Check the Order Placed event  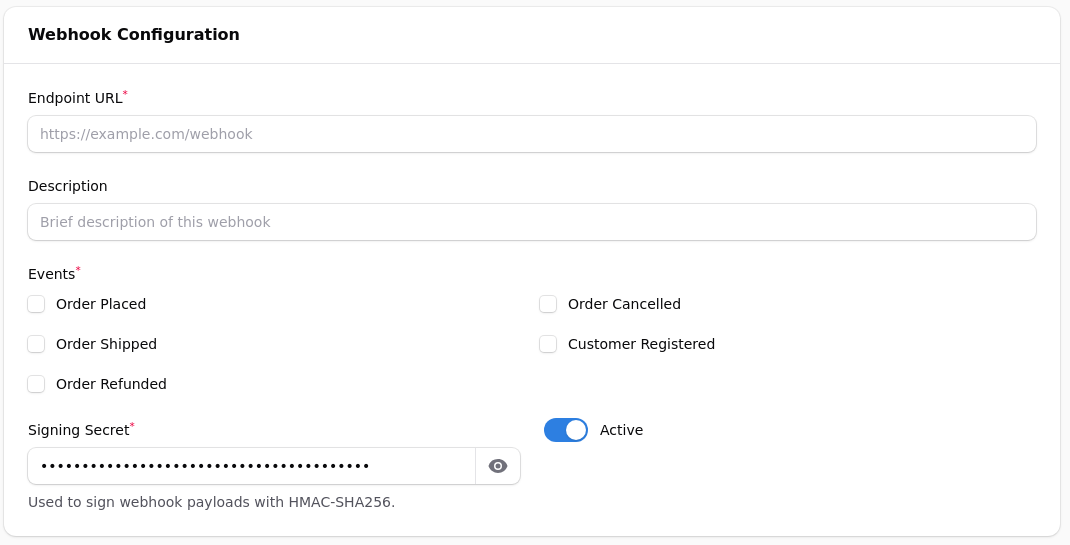[36, 304]
